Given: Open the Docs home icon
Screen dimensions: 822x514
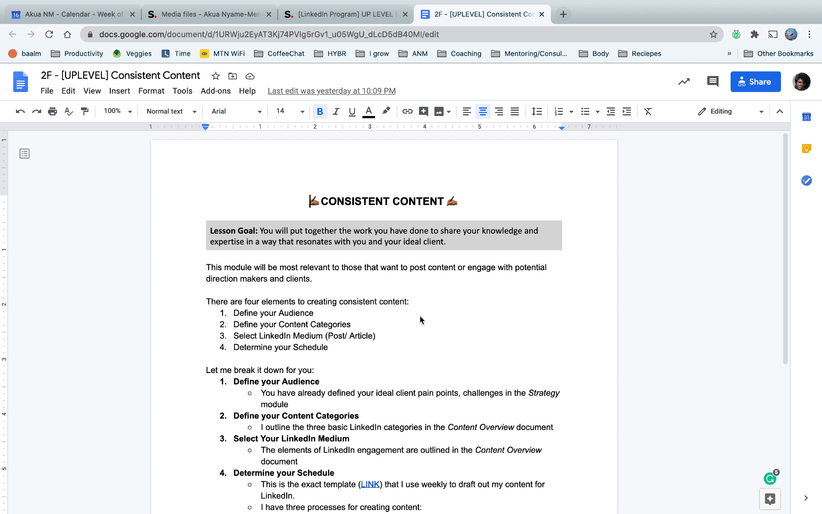Looking at the screenshot, I should point(20,82).
